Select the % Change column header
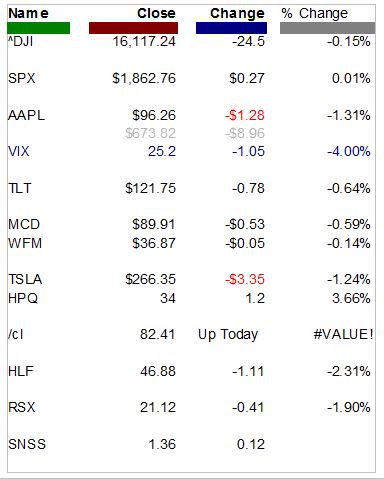 [x=315, y=13]
